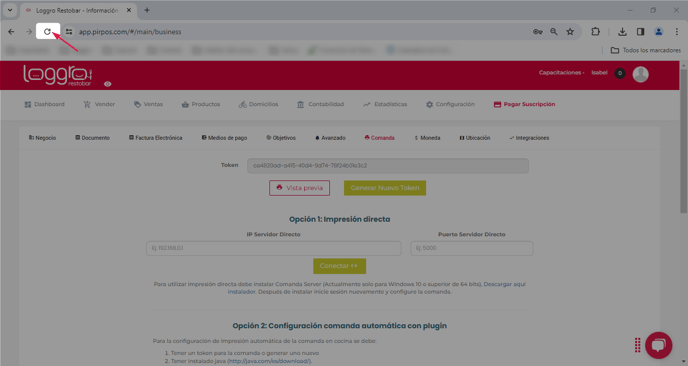Click the user avatar in header
This screenshot has width=688, height=366.
point(640,74)
